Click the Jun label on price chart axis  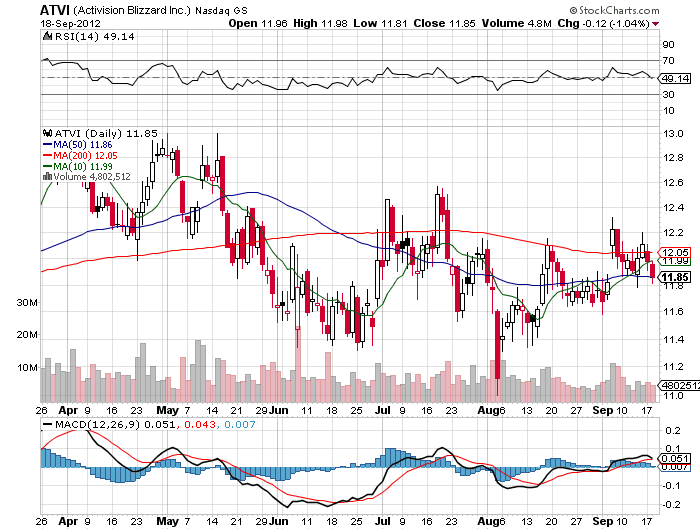point(279,410)
